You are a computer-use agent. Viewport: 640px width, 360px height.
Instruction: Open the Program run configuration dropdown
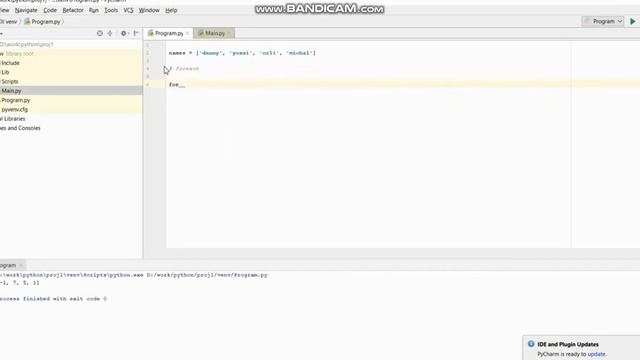603,21
